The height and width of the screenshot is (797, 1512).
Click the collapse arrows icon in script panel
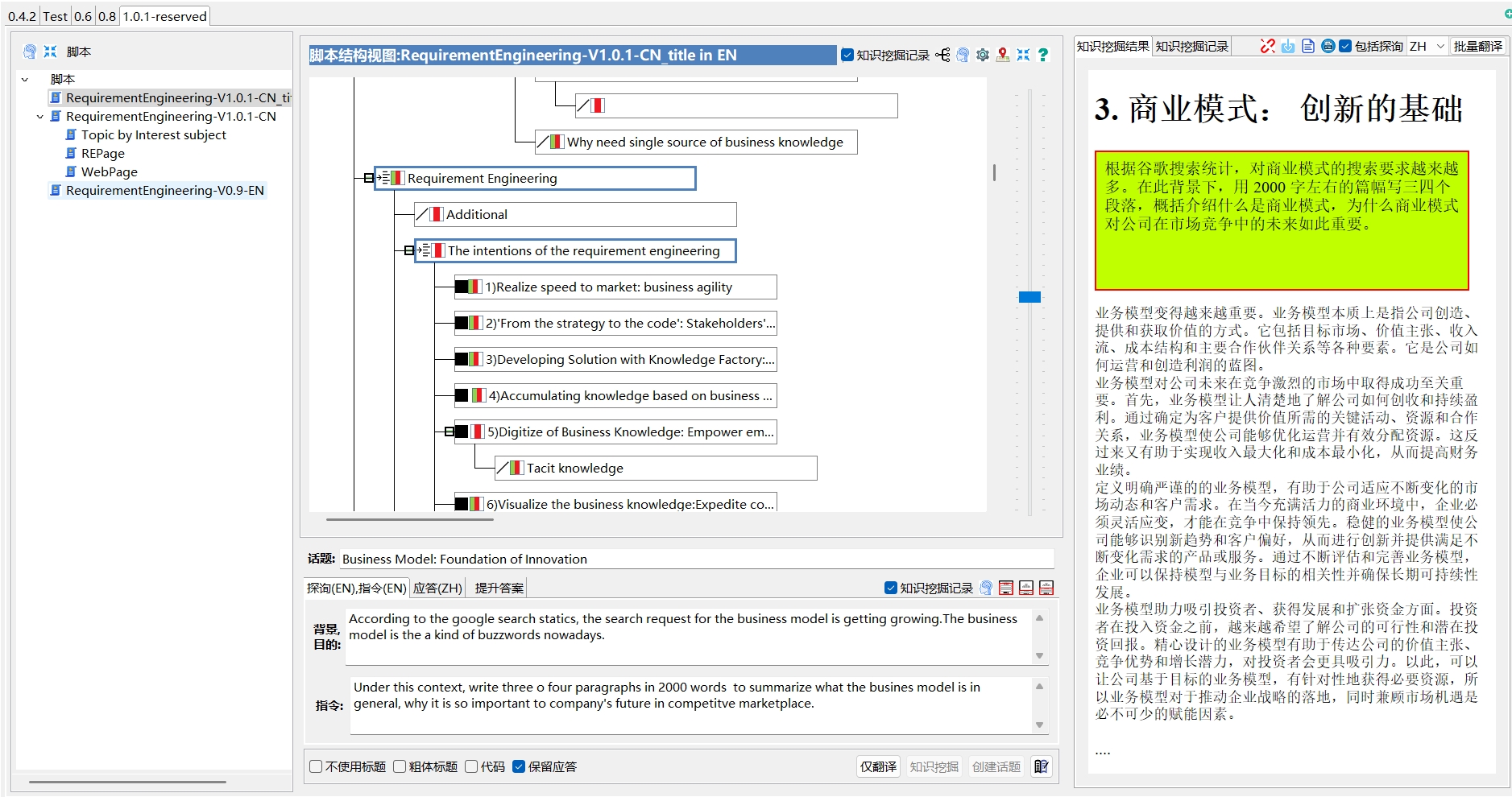click(x=50, y=52)
